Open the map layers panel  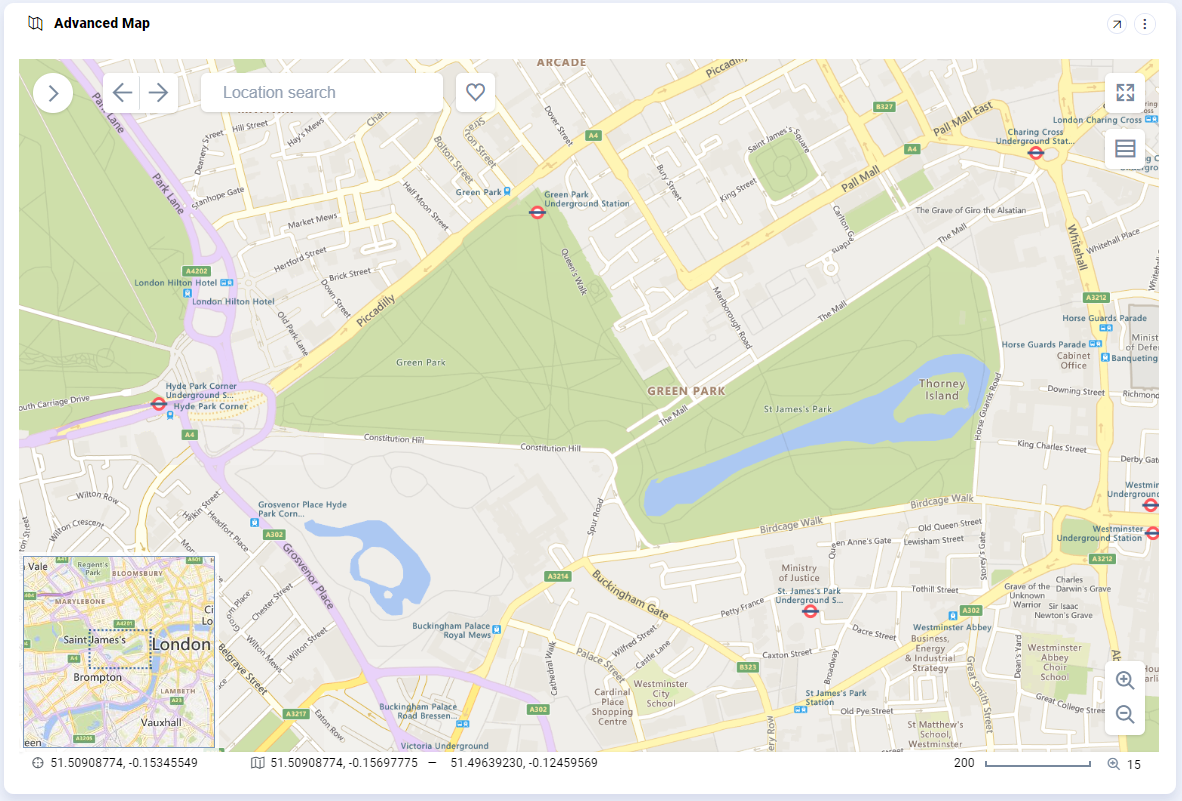1125,149
